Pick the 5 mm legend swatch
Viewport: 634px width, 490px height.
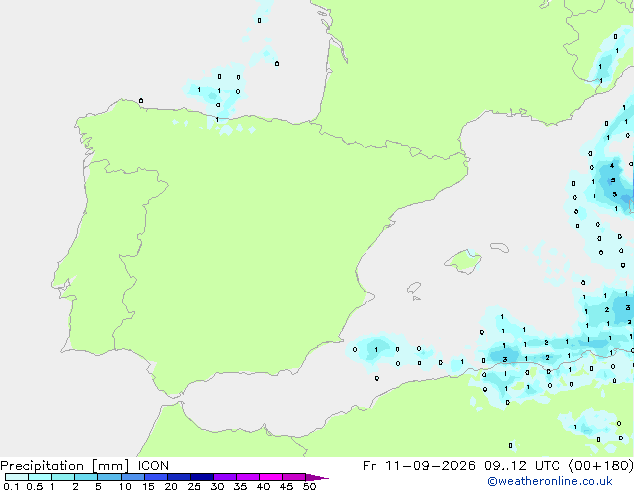(x=110, y=477)
